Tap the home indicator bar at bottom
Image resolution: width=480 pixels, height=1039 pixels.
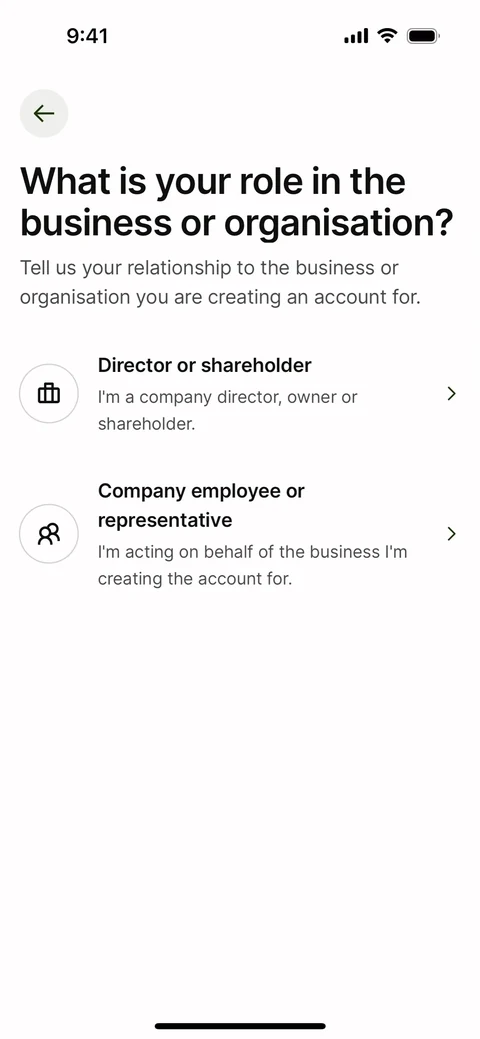pyautogui.click(x=240, y=1026)
